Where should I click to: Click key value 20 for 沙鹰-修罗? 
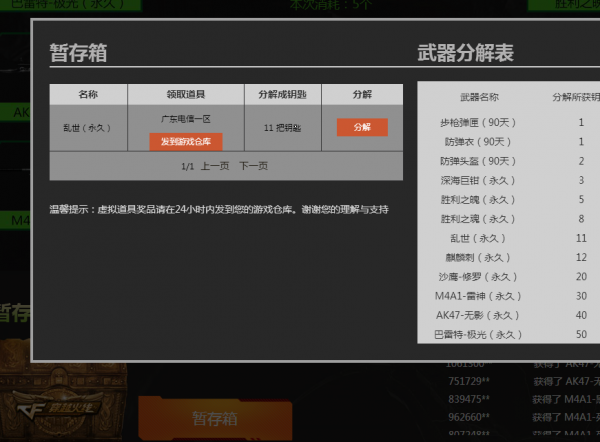581,277
